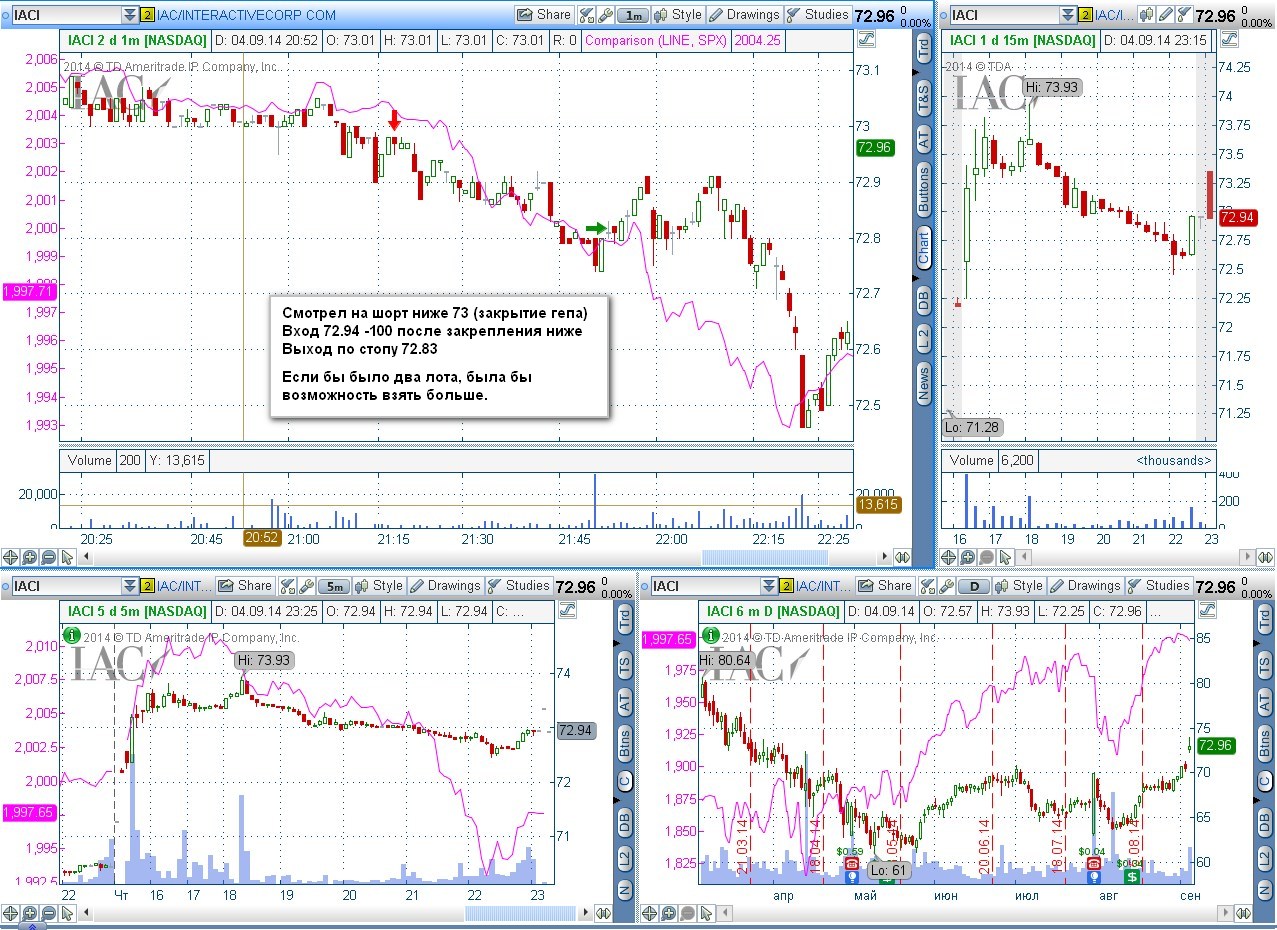Zoom in using the plus magnifier under the 1m chart
Viewport: 1277px width, 930px height.
pos(30,557)
